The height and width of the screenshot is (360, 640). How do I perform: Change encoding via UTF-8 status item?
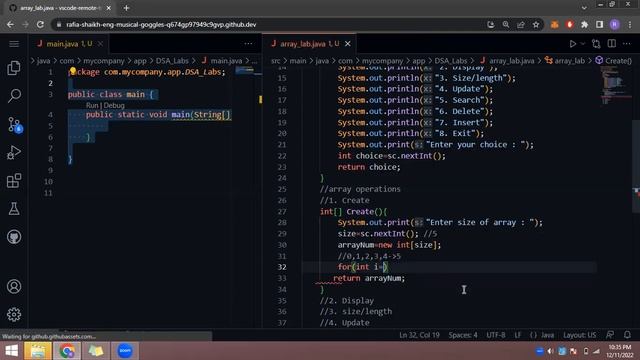(496, 335)
